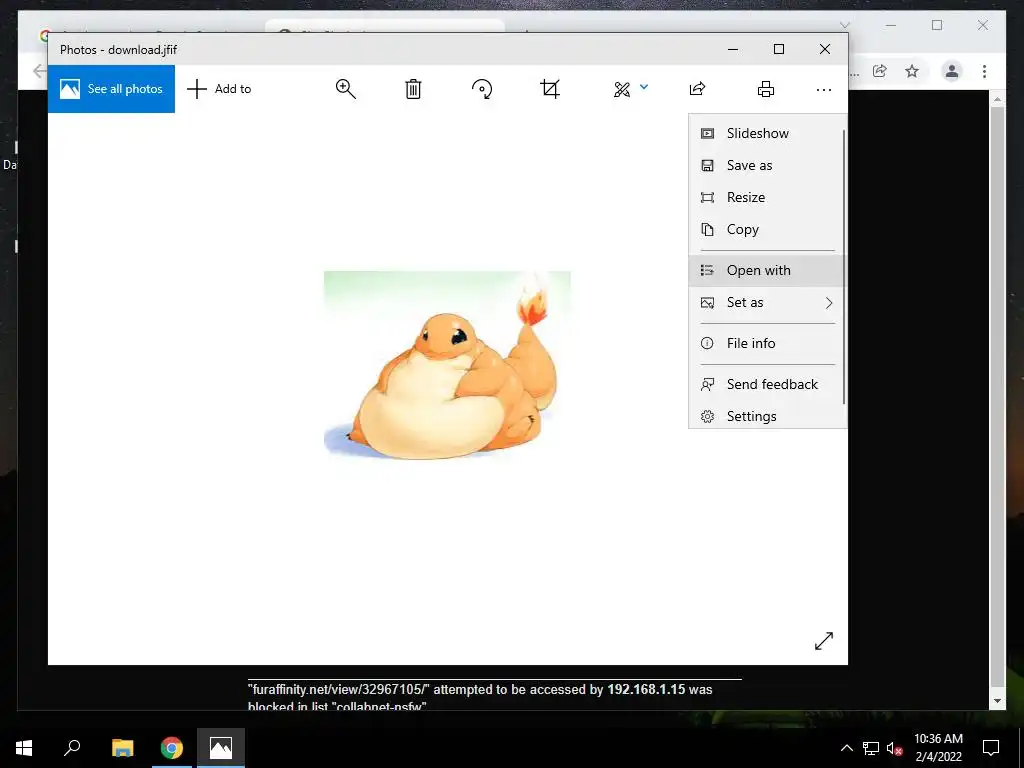Open the Set as submenu
1024x768 pixels.
pyautogui.click(x=767, y=302)
